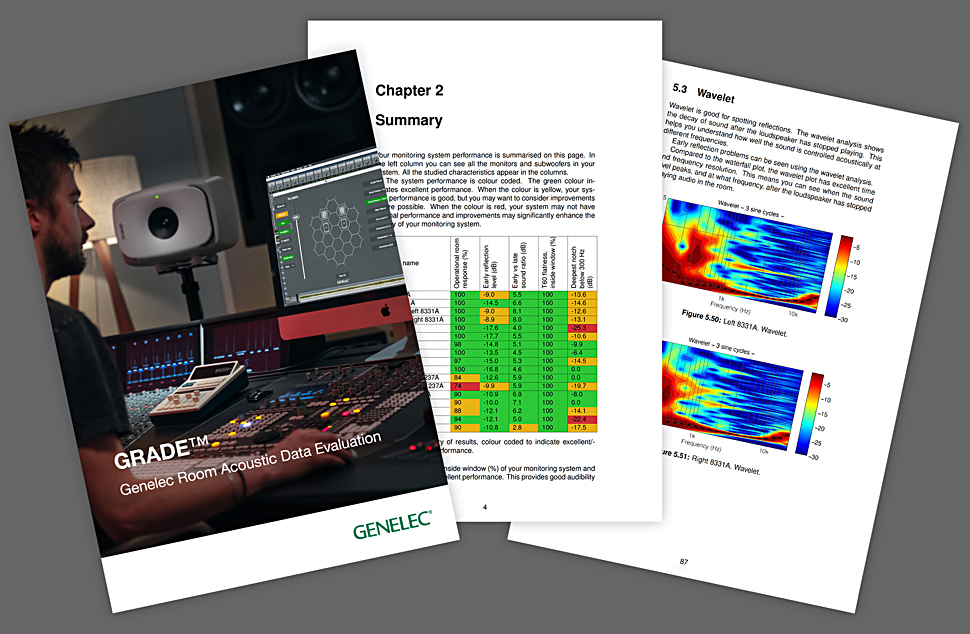
Task: Click the "Deepest notch below 300 Hz (dB)" column header
Action: [582, 263]
